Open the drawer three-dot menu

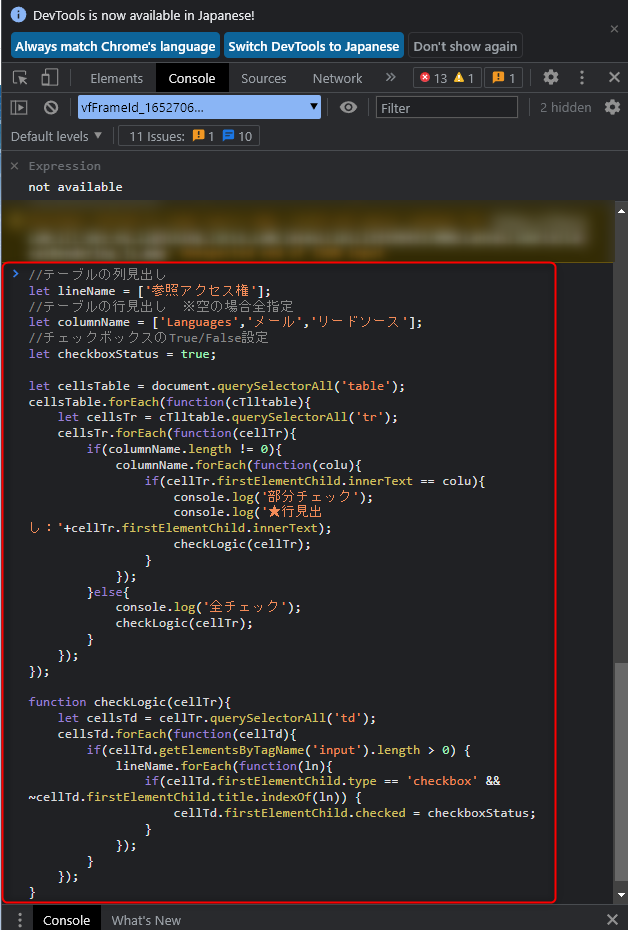point(20,920)
